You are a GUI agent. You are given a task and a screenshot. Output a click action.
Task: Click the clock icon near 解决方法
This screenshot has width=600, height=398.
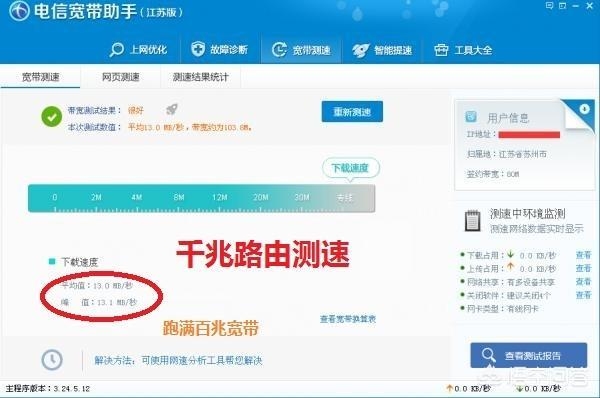(52, 360)
